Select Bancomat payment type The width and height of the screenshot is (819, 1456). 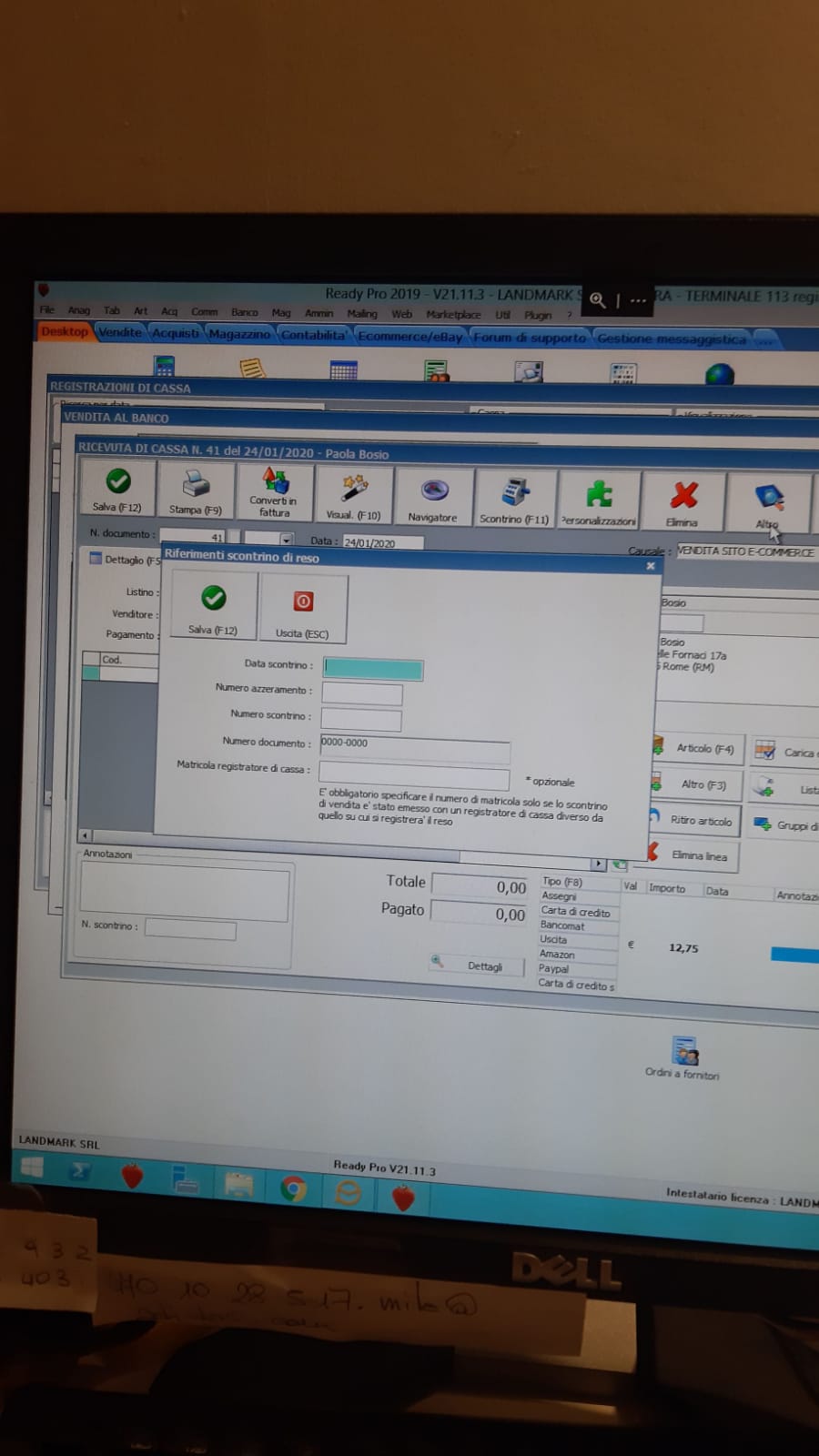pyautogui.click(x=579, y=925)
